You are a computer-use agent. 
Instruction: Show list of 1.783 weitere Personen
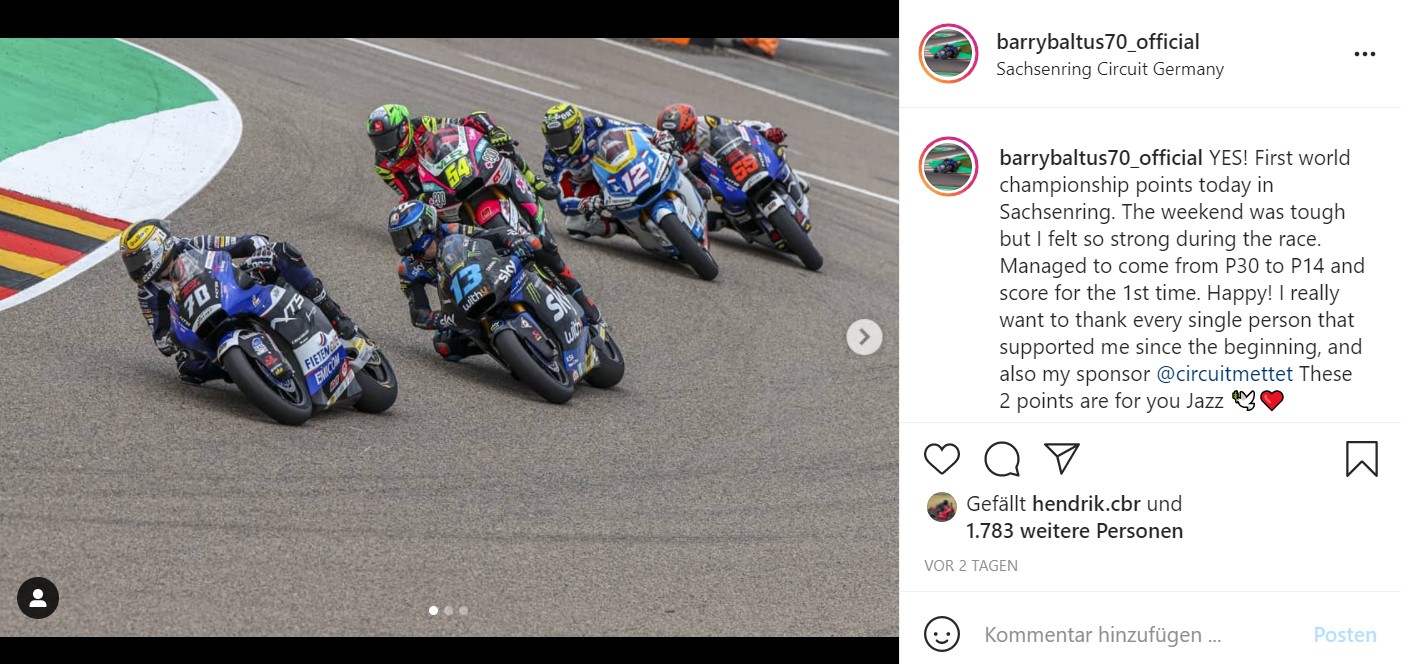[x=1075, y=531]
